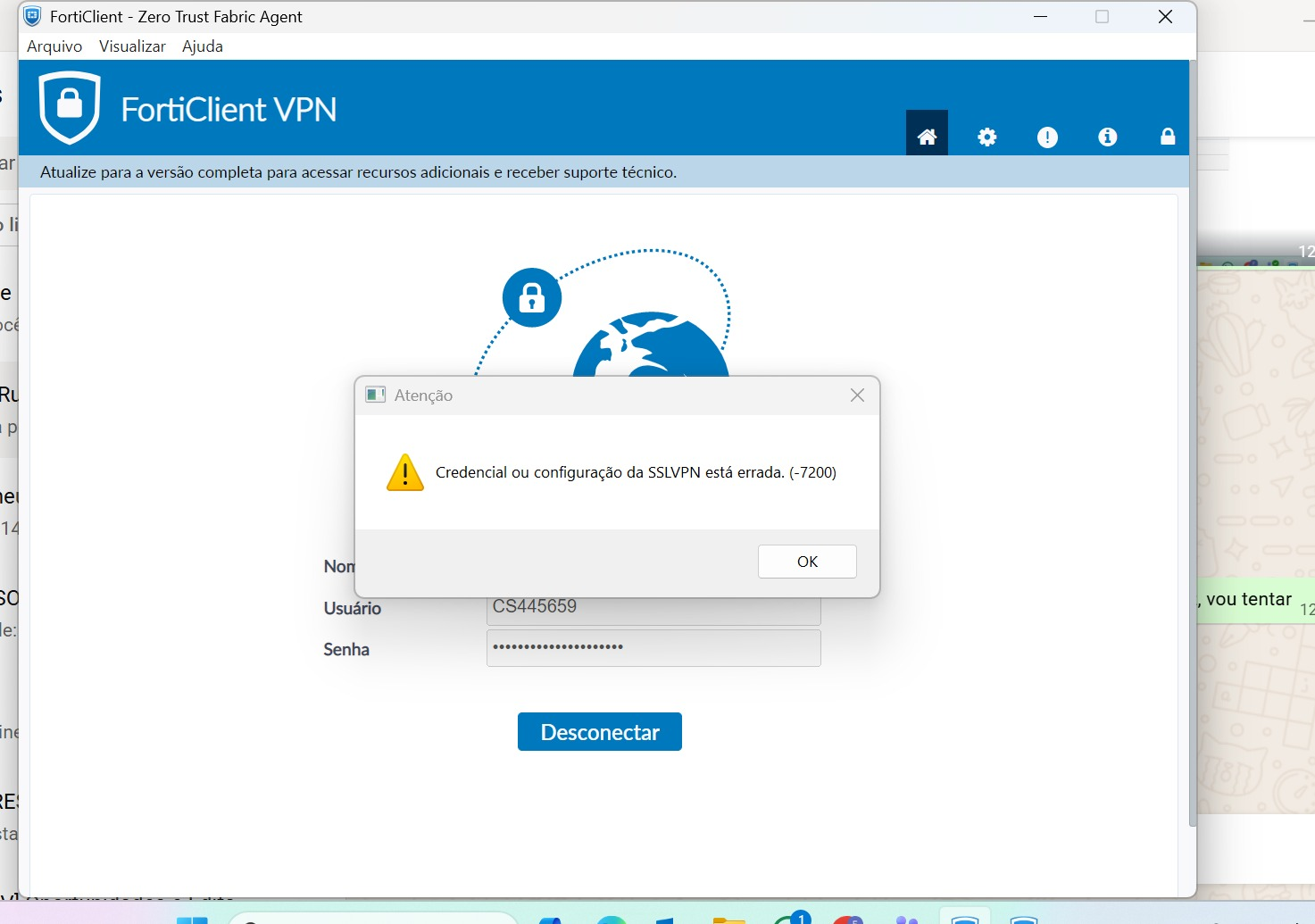Image resolution: width=1315 pixels, height=924 pixels.
Task: Click the upgrade to full version banner
Action: [x=603, y=172]
